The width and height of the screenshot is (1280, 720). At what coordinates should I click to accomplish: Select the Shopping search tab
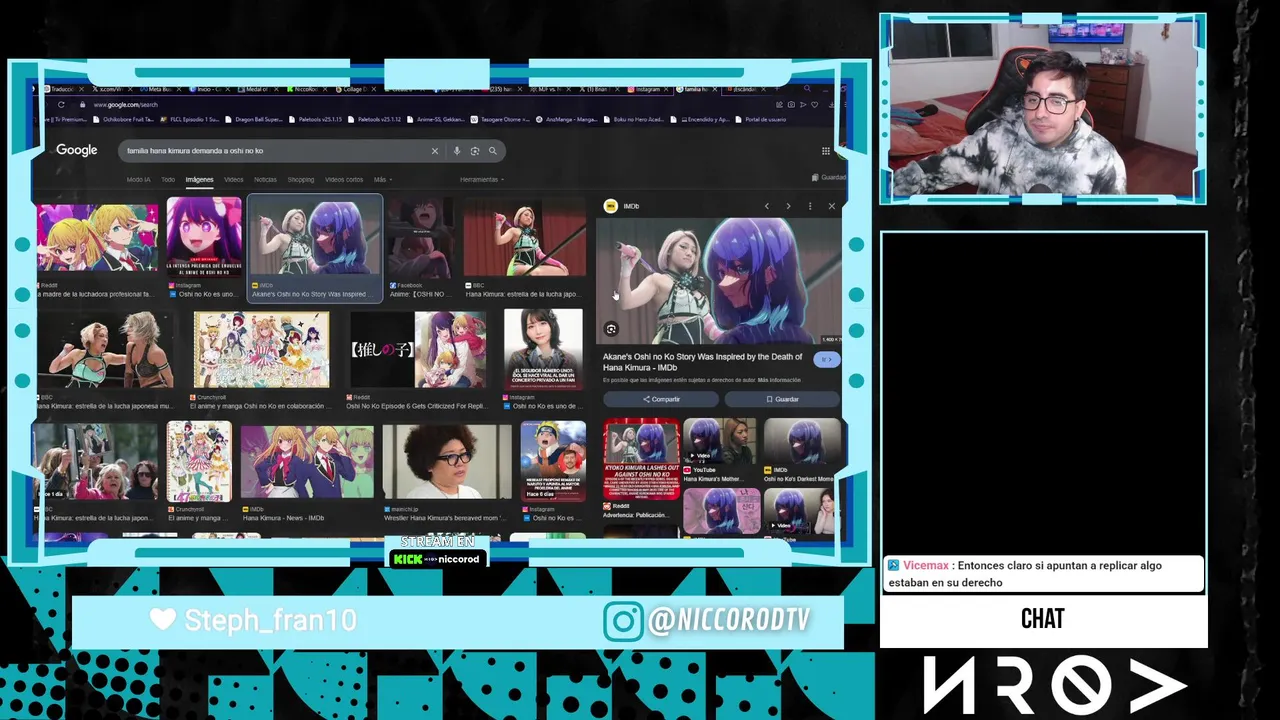click(300, 180)
